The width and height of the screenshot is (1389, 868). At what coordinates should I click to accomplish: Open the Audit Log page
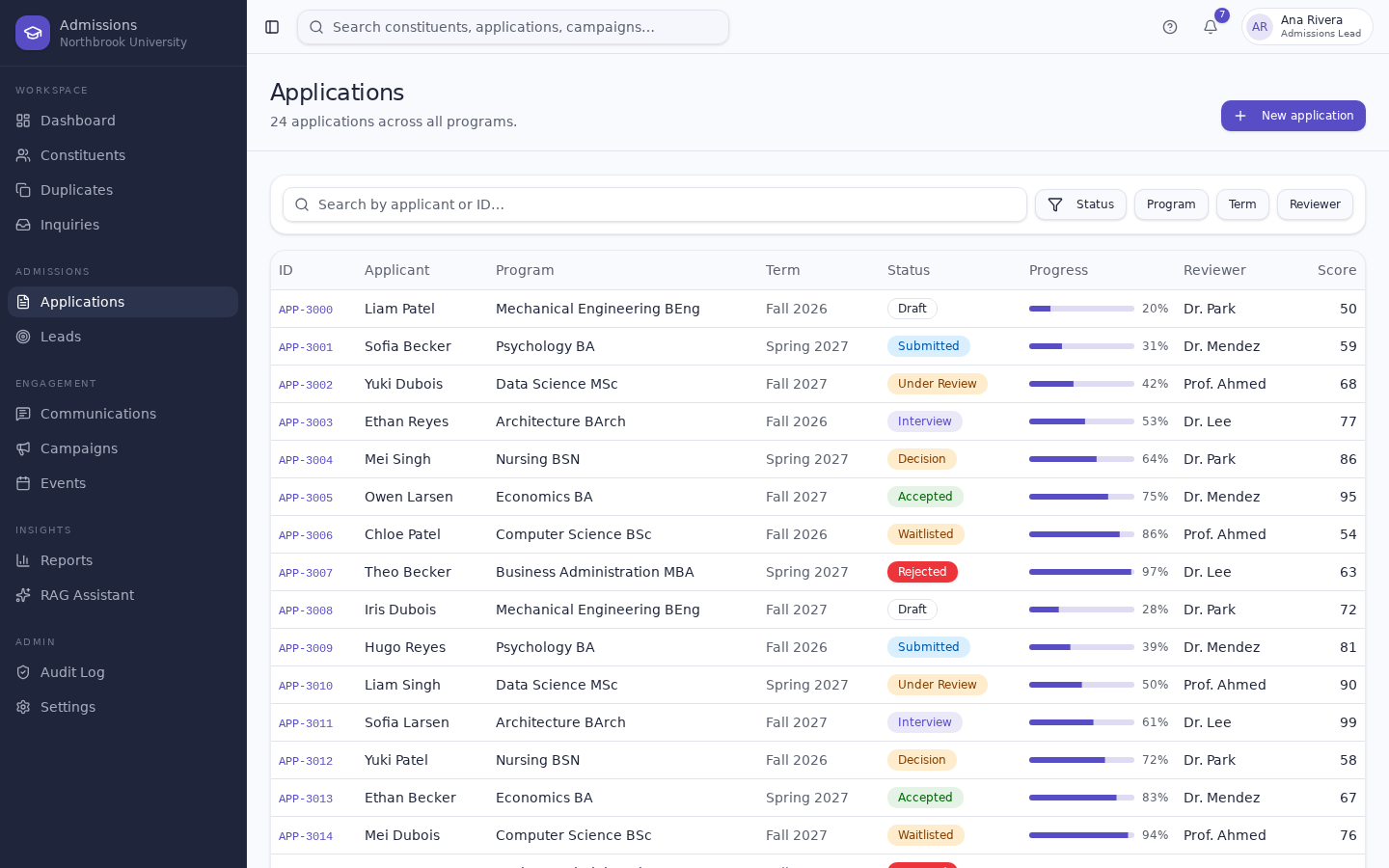pyautogui.click(x=123, y=672)
